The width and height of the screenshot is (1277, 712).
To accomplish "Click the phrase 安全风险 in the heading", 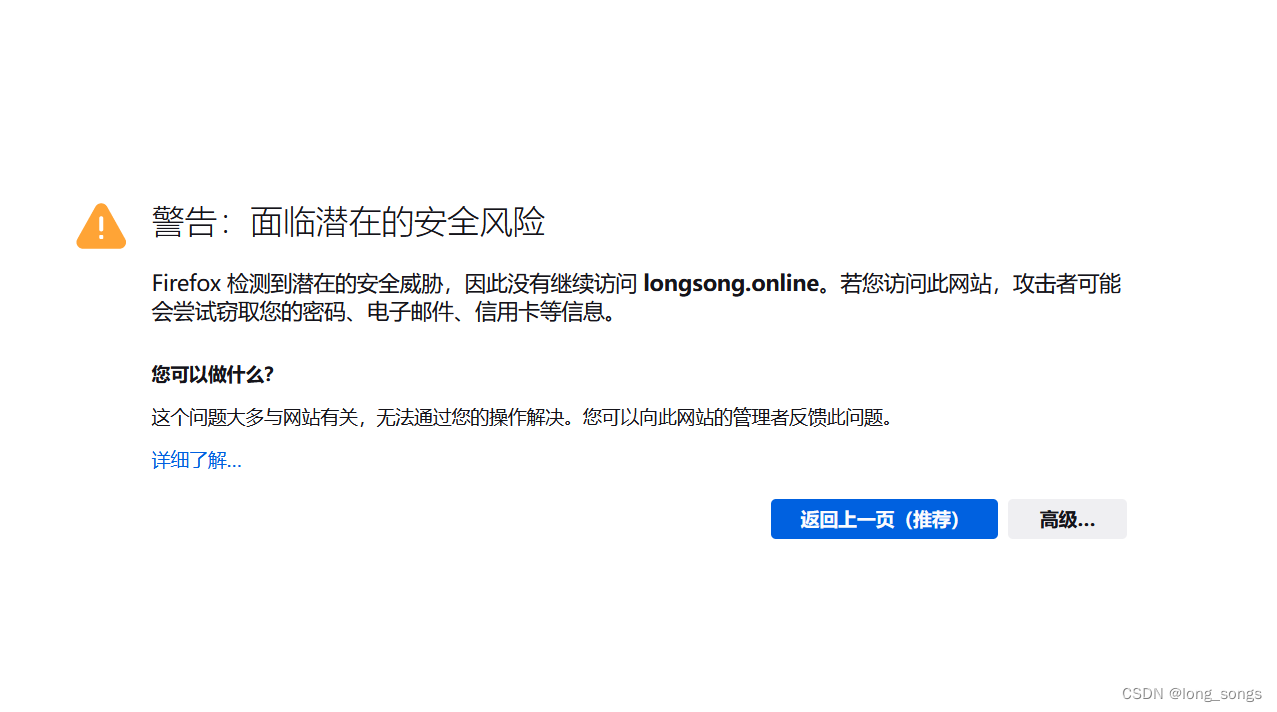I will (481, 222).
